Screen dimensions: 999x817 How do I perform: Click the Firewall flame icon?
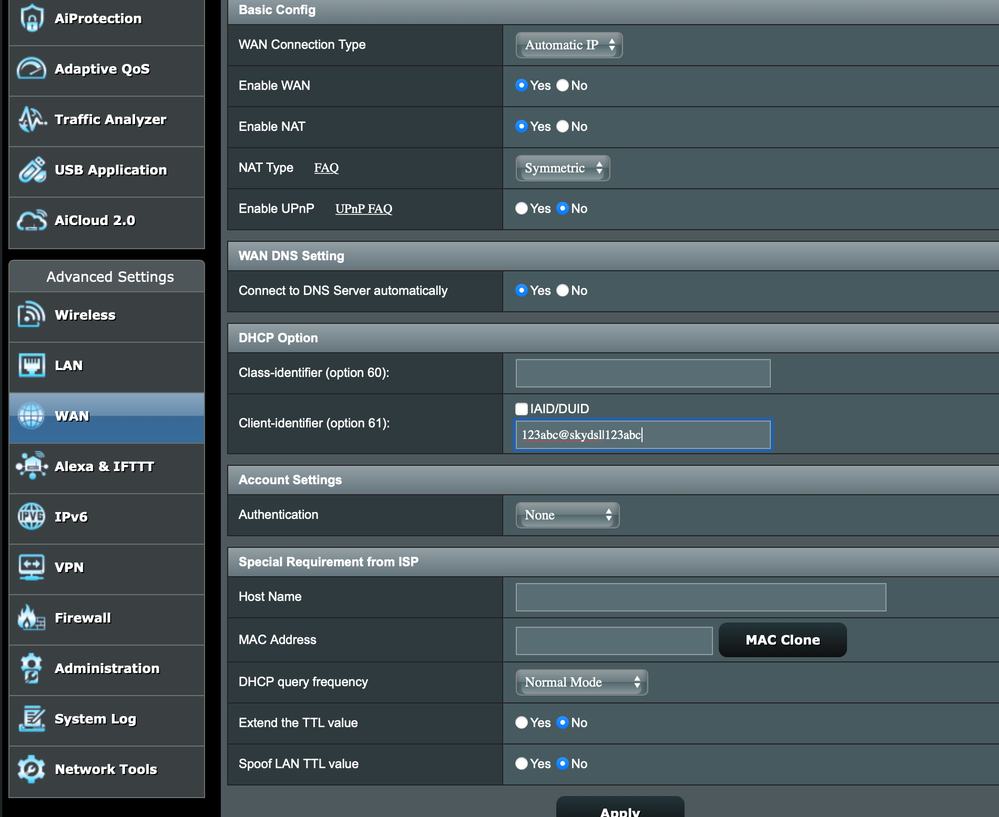click(32, 618)
